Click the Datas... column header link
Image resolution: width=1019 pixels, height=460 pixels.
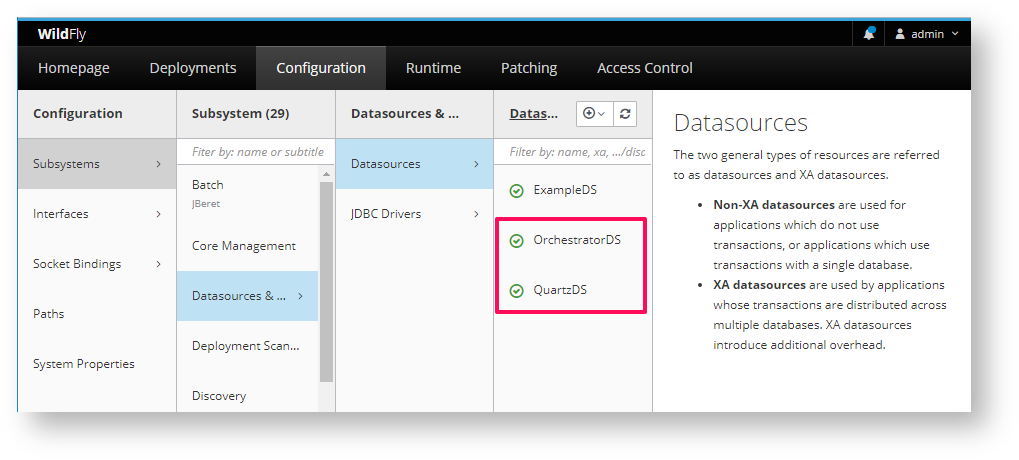point(534,114)
